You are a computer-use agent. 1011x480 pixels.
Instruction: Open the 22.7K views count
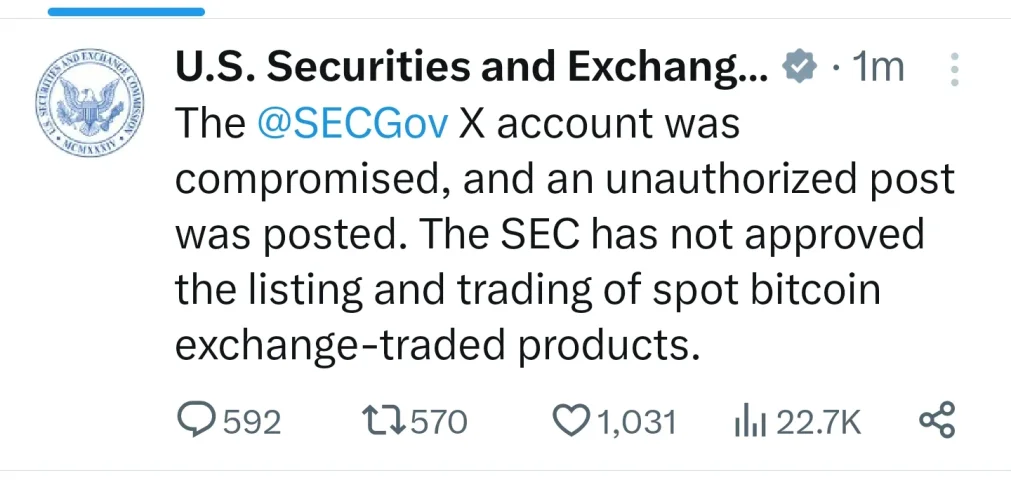pos(818,423)
